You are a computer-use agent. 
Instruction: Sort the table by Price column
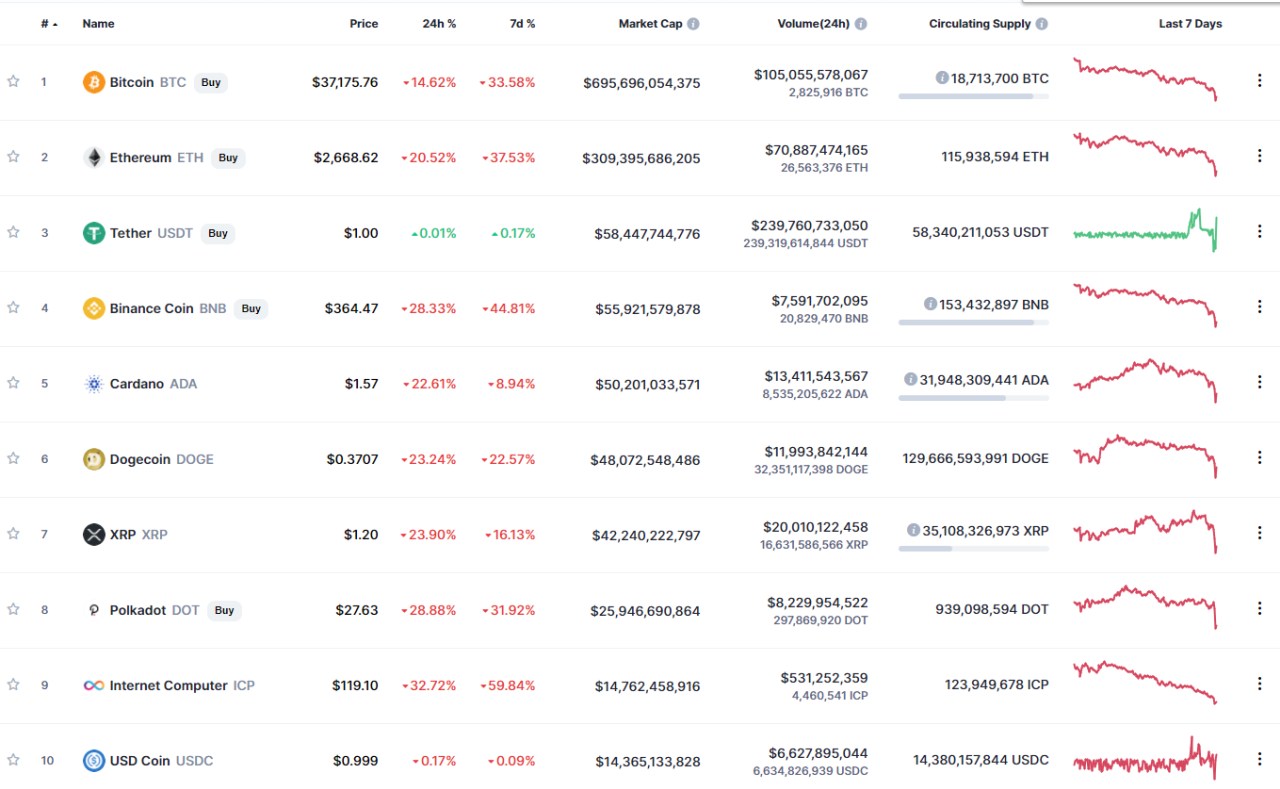coord(364,24)
